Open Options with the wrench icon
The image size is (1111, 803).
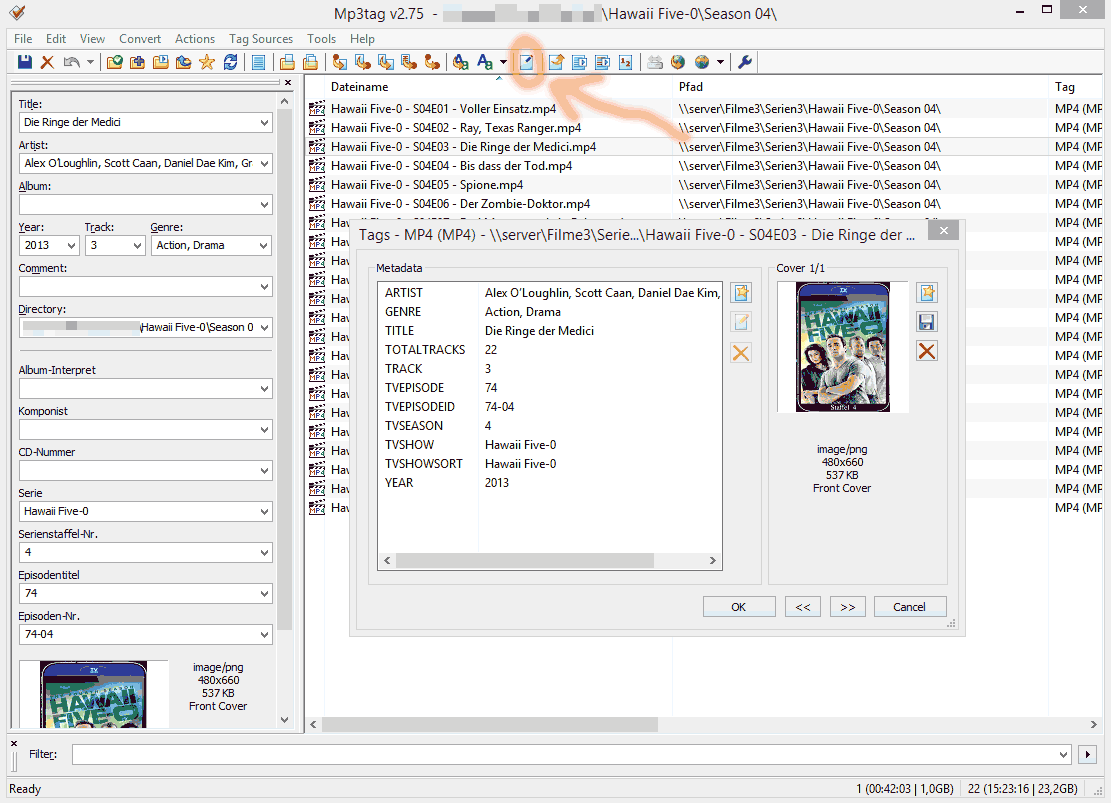tap(745, 62)
